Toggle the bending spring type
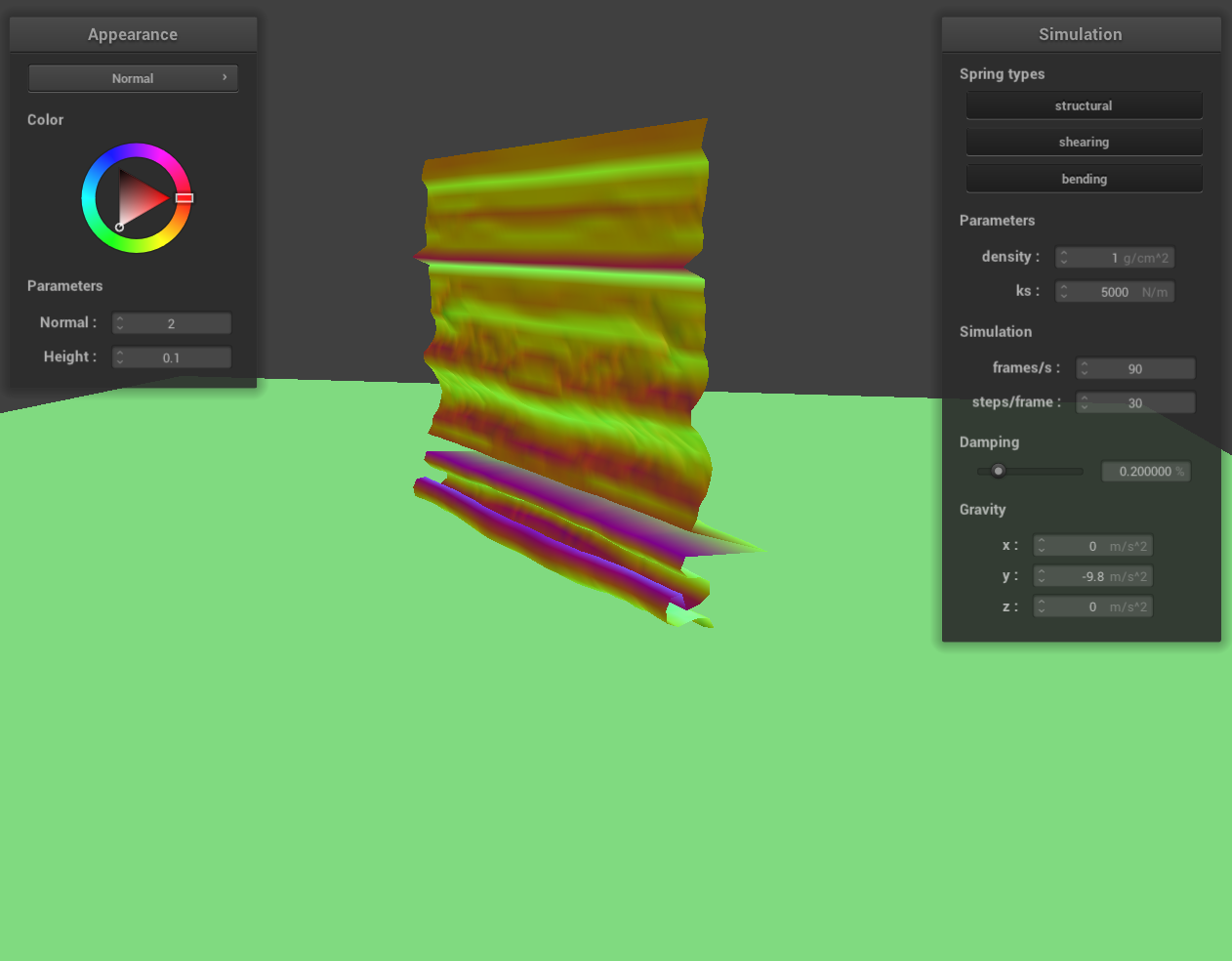The image size is (1232, 961). [1084, 179]
